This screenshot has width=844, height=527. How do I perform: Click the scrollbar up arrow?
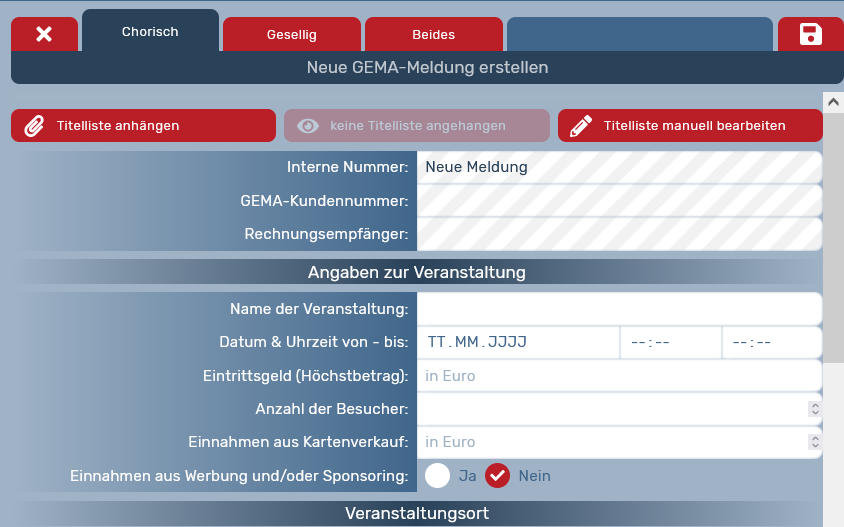point(833,101)
